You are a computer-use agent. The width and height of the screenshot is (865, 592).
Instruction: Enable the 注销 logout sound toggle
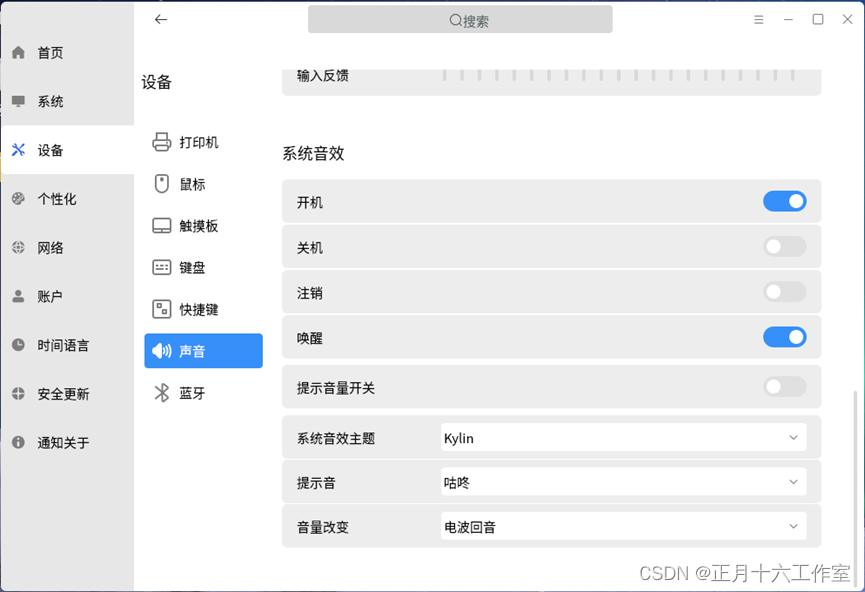click(x=784, y=292)
